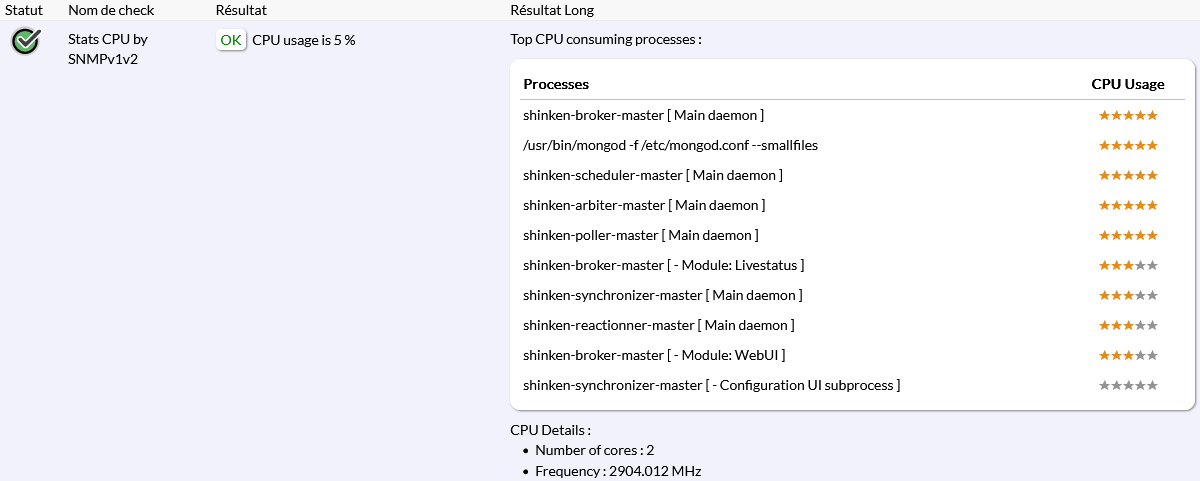Image resolution: width=1200 pixels, height=481 pixels.
Task: Click the Statut column header
Action: (23, 10)
